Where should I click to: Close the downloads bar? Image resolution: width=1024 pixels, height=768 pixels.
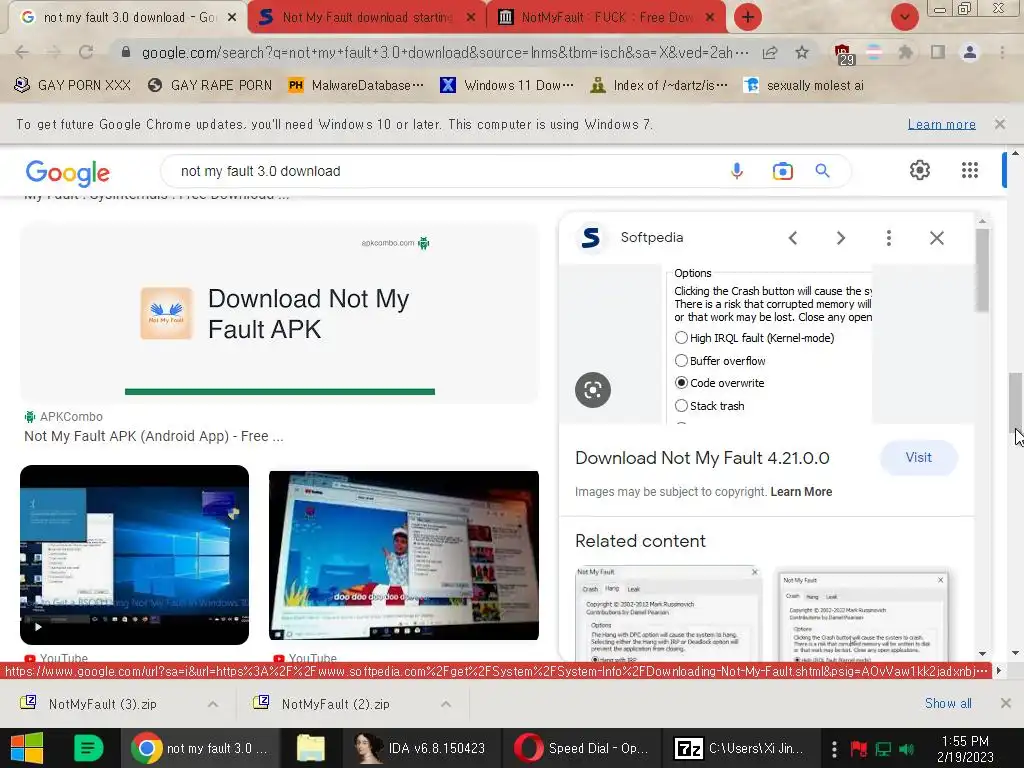pos(1005,703)
